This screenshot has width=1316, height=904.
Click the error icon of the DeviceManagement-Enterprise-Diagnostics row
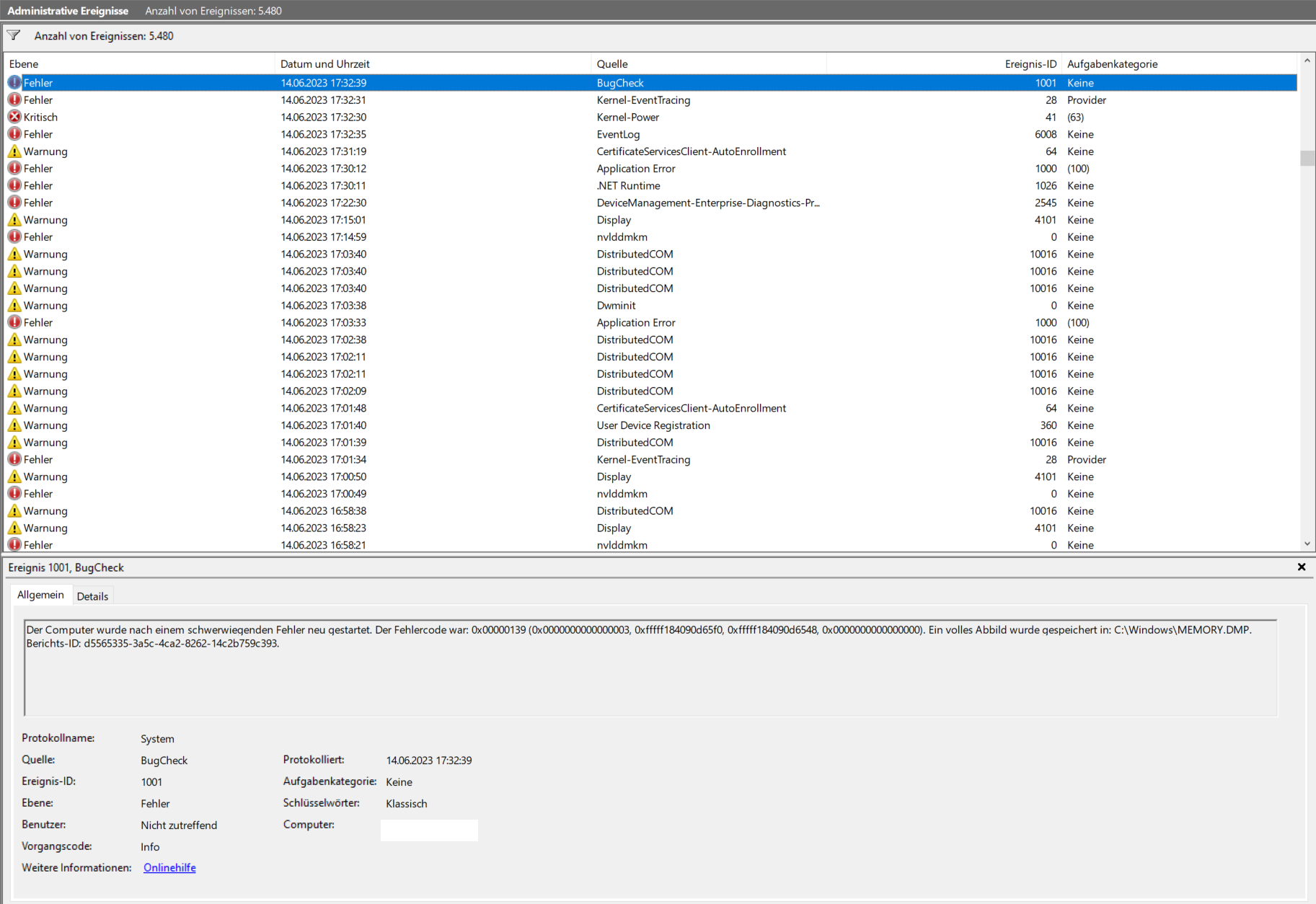14,203
